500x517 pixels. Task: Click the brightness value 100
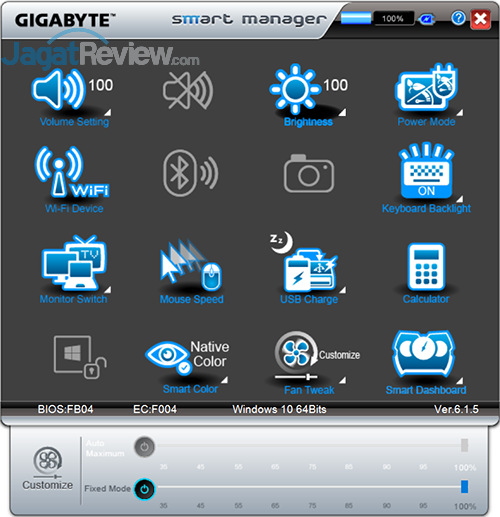click(336, 85)
